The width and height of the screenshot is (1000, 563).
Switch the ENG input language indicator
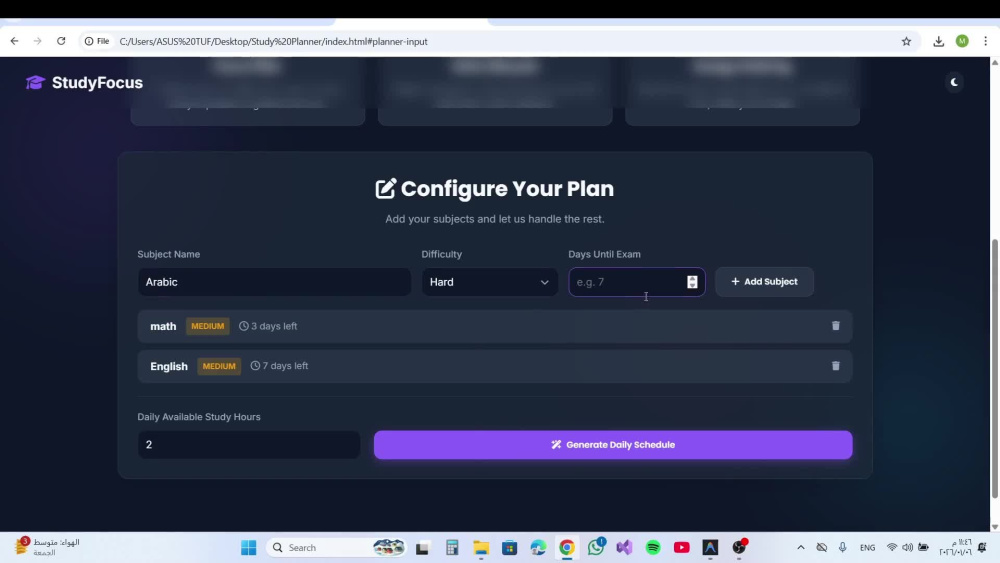[867, 547]
